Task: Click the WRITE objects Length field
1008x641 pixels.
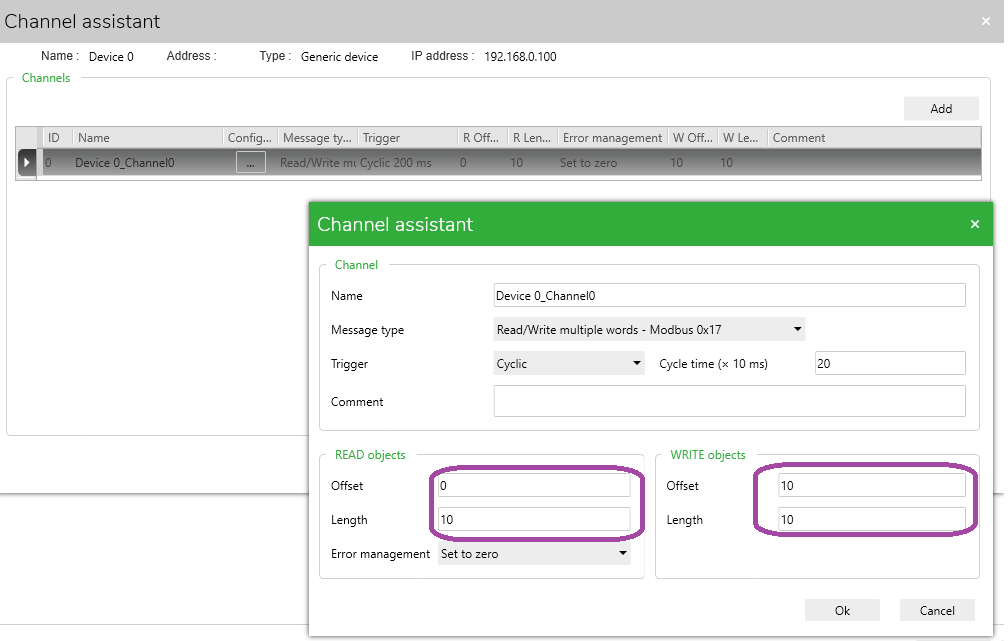Action: (872, 519)
